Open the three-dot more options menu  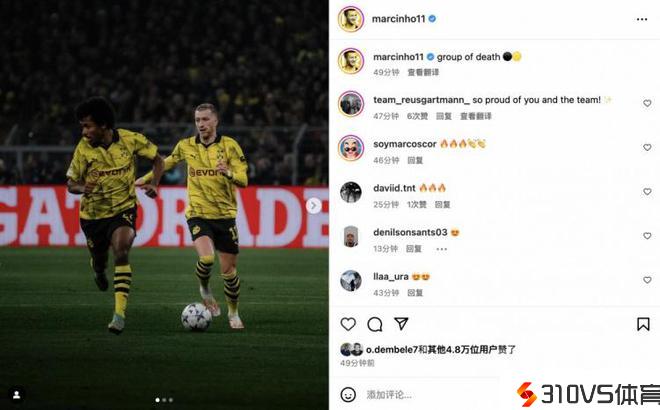coord(642,19)
